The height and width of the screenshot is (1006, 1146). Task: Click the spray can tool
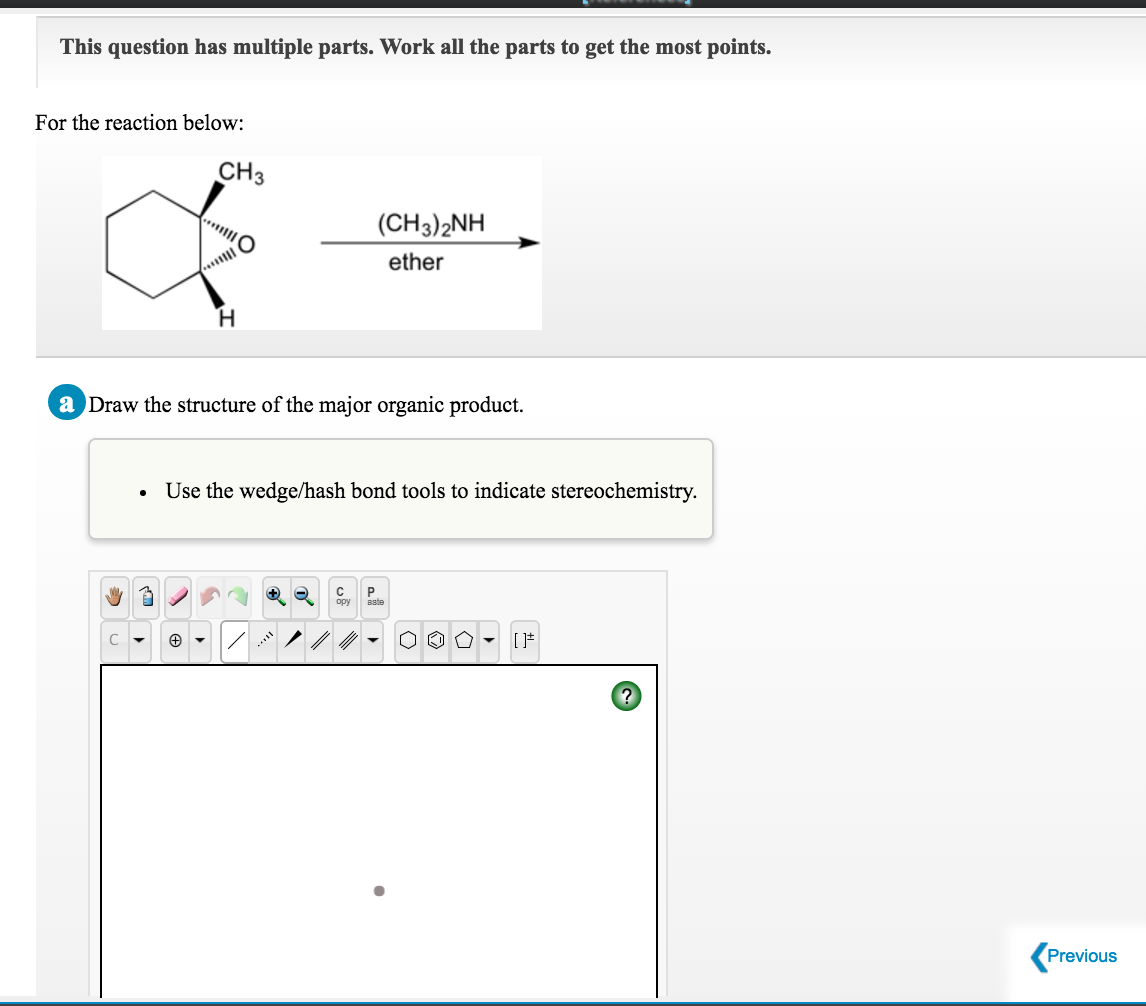pyautogui.click(x=146, y=597)
